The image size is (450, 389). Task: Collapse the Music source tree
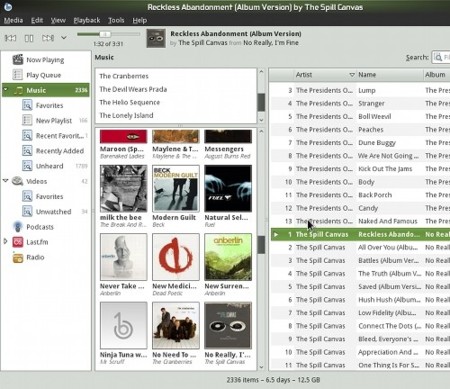(6, 89)
